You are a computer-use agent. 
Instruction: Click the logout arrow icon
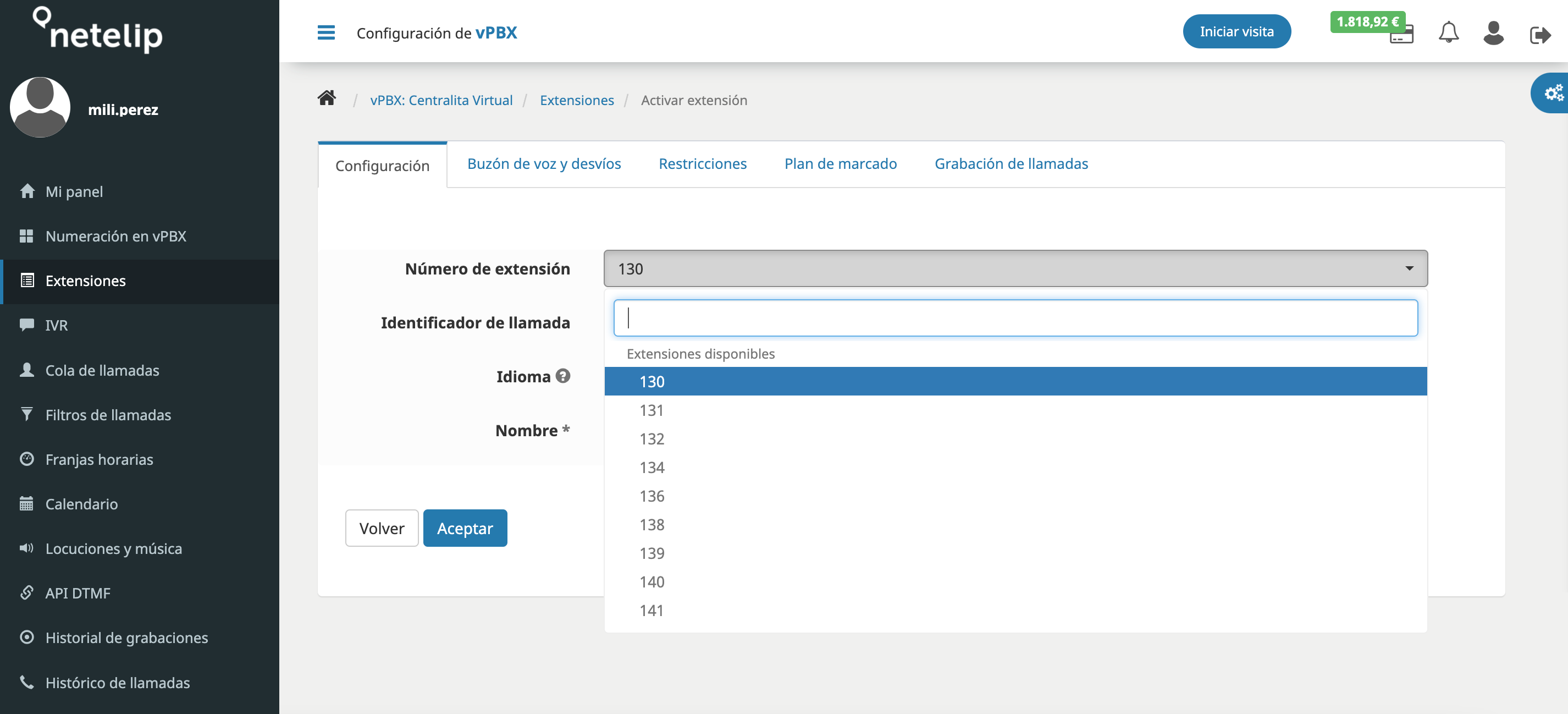(x=1540, y=35)
